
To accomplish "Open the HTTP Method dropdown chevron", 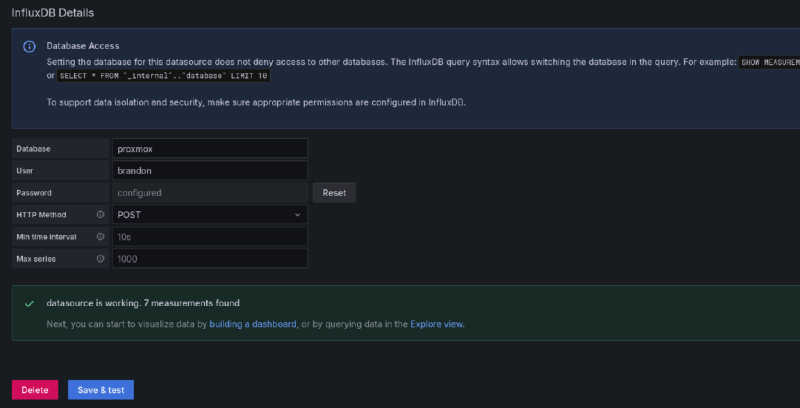I will (x=297, y=214).
